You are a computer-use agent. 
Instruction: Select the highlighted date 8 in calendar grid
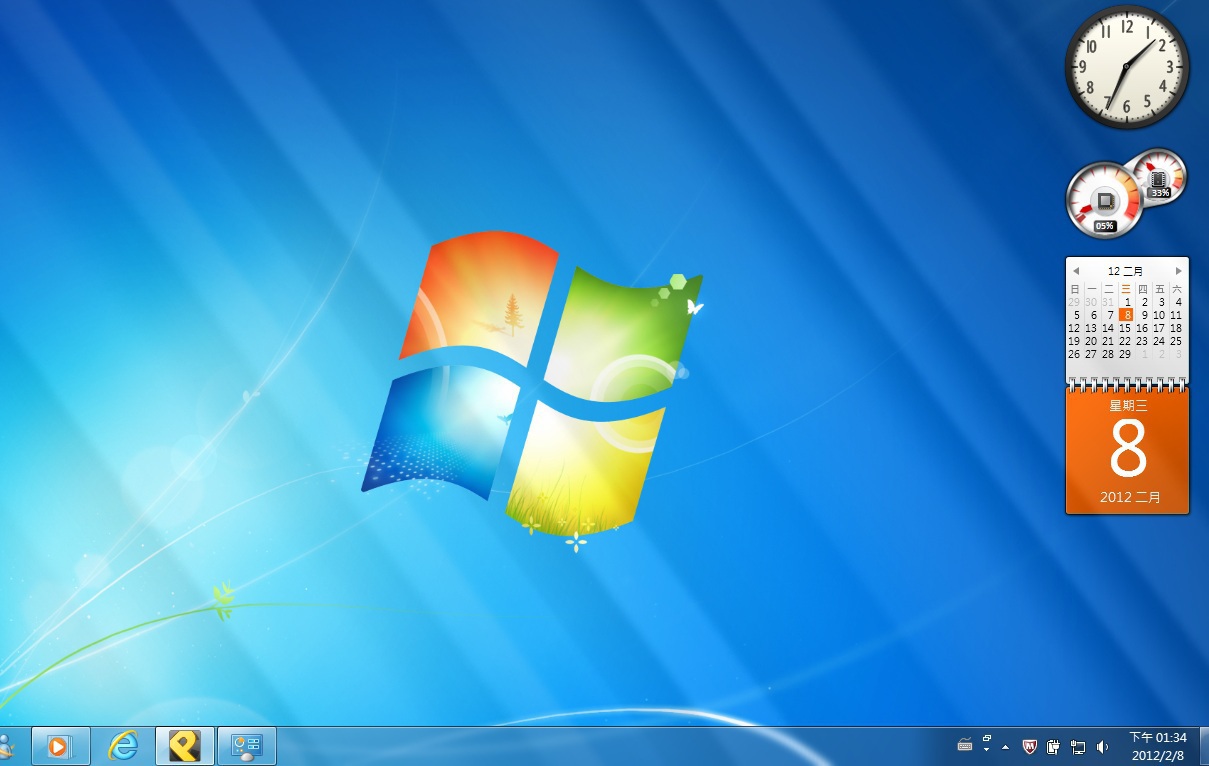[1127, 314]
